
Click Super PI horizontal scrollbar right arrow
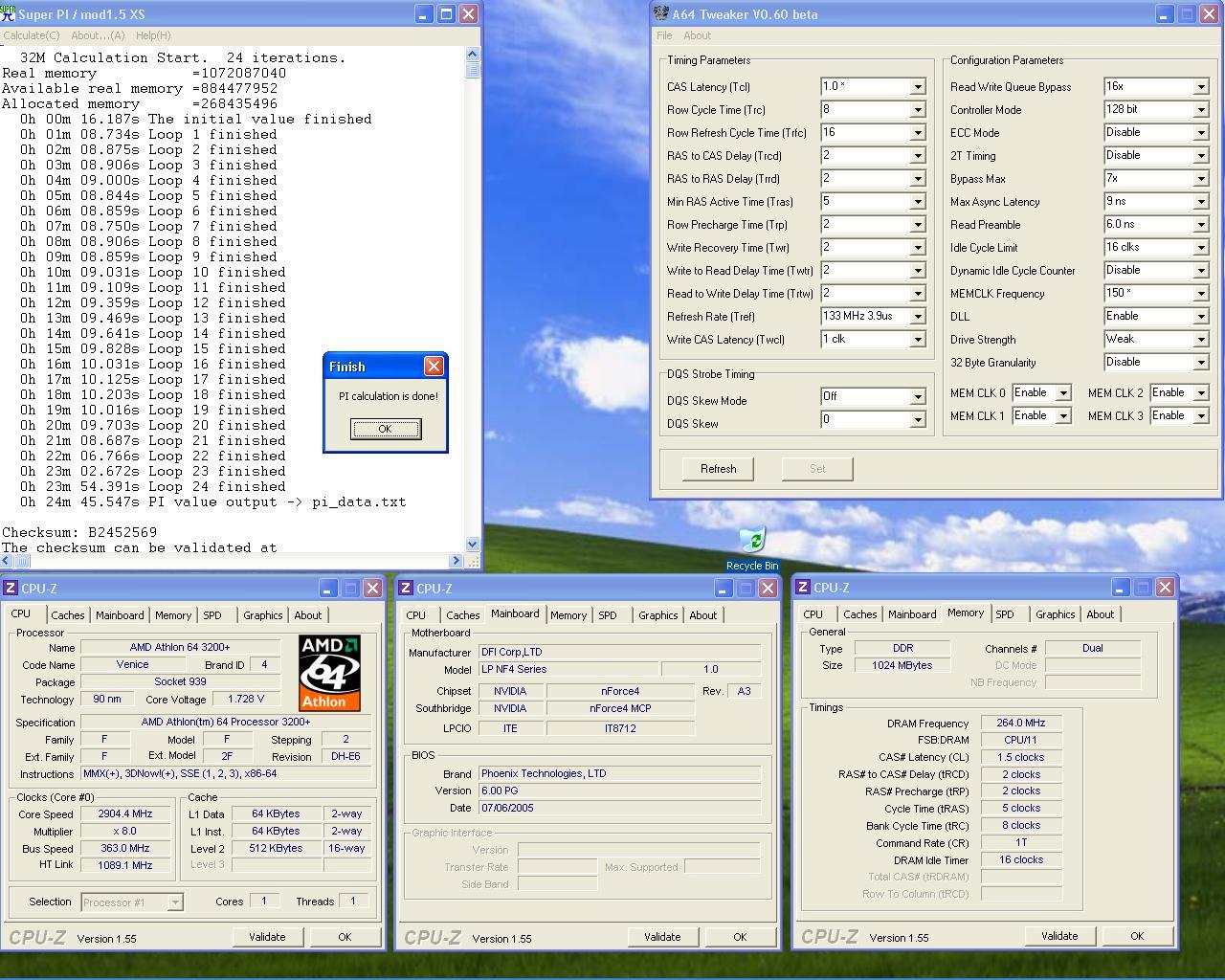pyautogui.click(x=457, y=561)
